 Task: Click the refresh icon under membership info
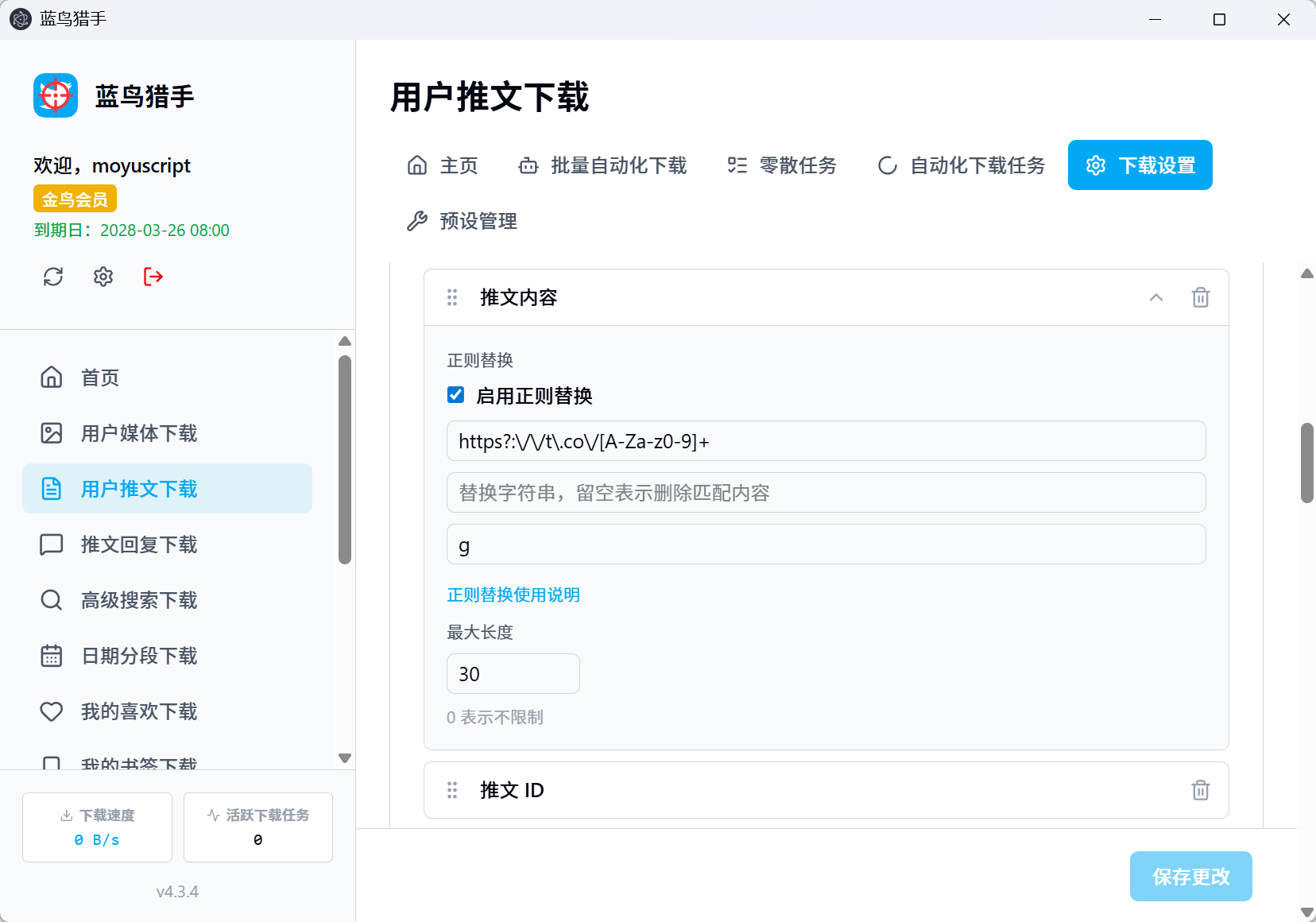pos(53,277)
